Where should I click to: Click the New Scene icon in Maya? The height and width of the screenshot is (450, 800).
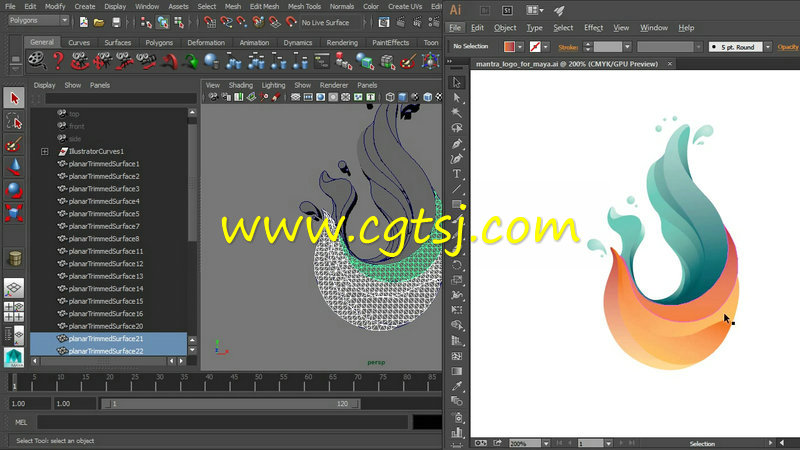(x=84, y=22)
